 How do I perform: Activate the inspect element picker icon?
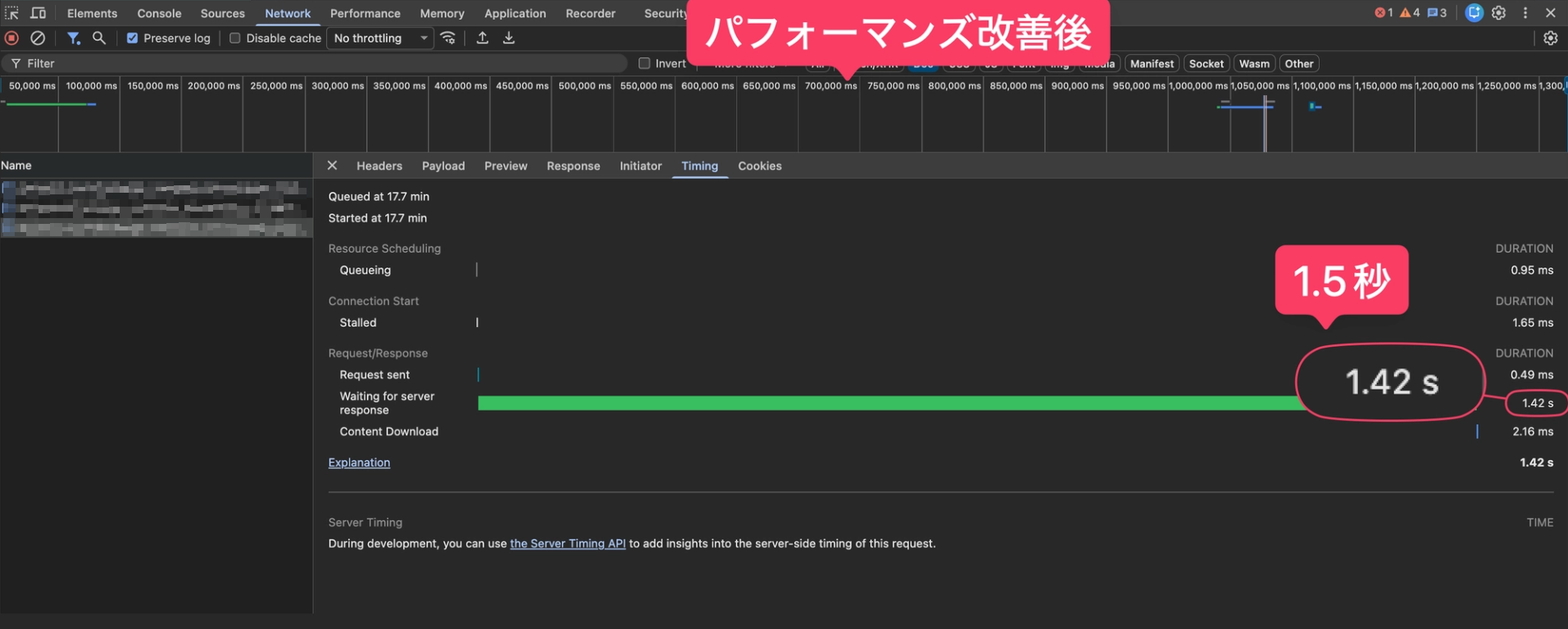pyautogui.click(x=11, y=13)
